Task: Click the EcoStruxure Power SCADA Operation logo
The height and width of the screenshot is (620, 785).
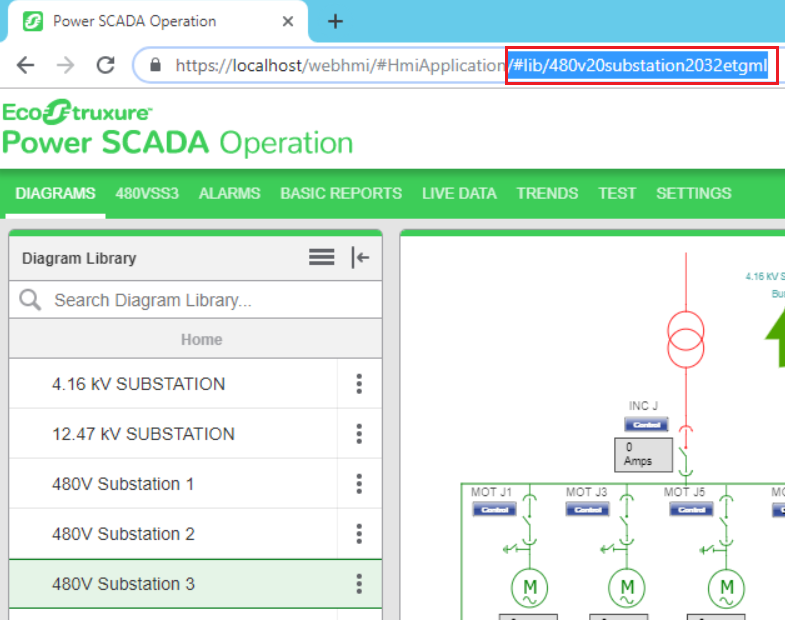Action: click(178, 128)
